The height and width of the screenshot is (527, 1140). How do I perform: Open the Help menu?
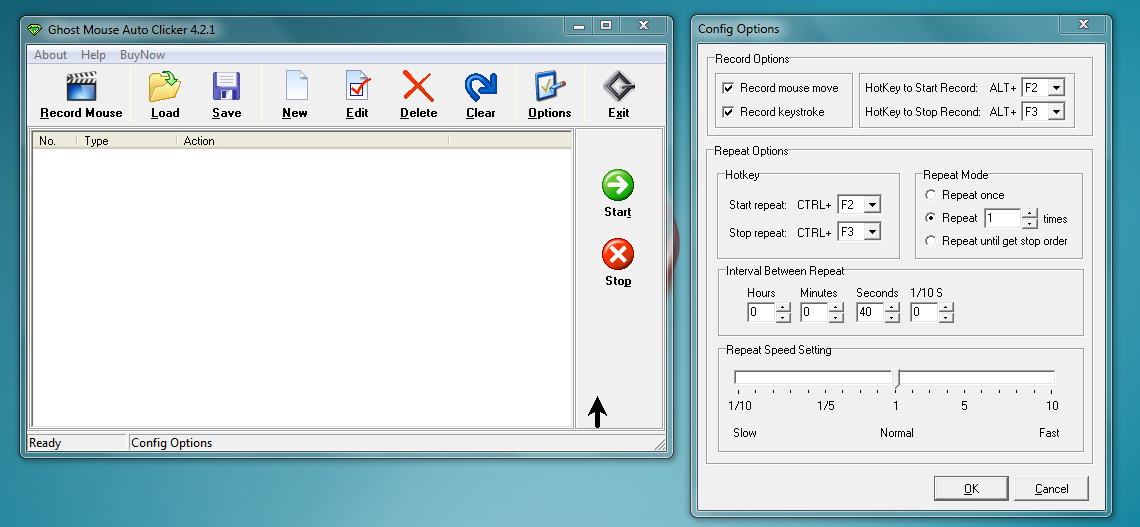tap(93, 55)
